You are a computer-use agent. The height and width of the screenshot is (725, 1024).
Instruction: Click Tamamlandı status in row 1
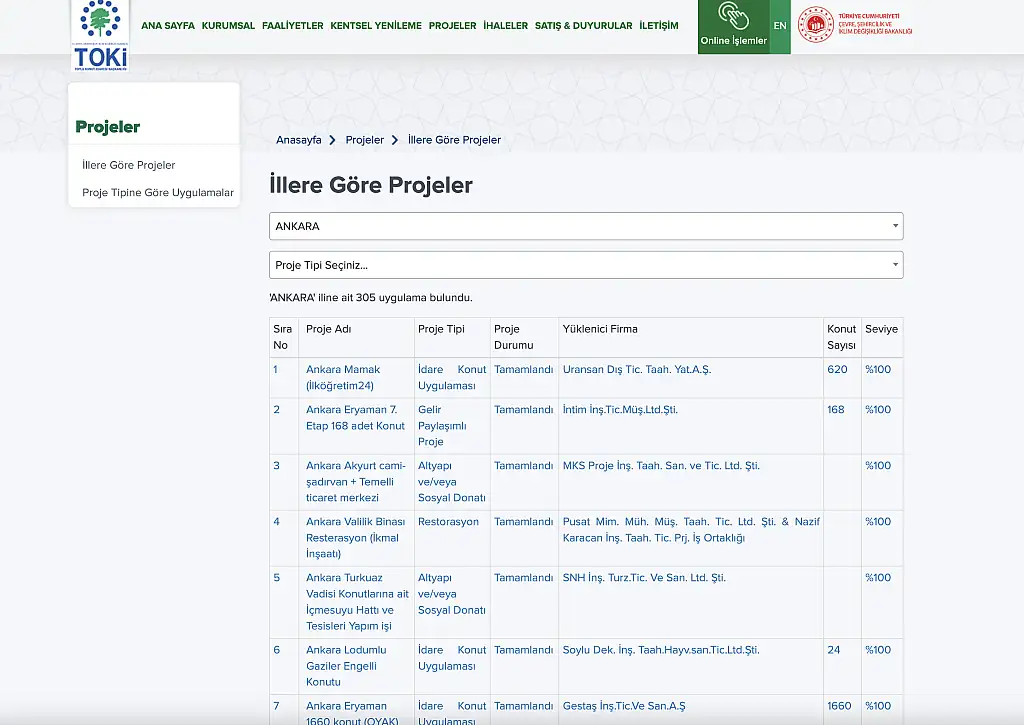coord(524,370)
